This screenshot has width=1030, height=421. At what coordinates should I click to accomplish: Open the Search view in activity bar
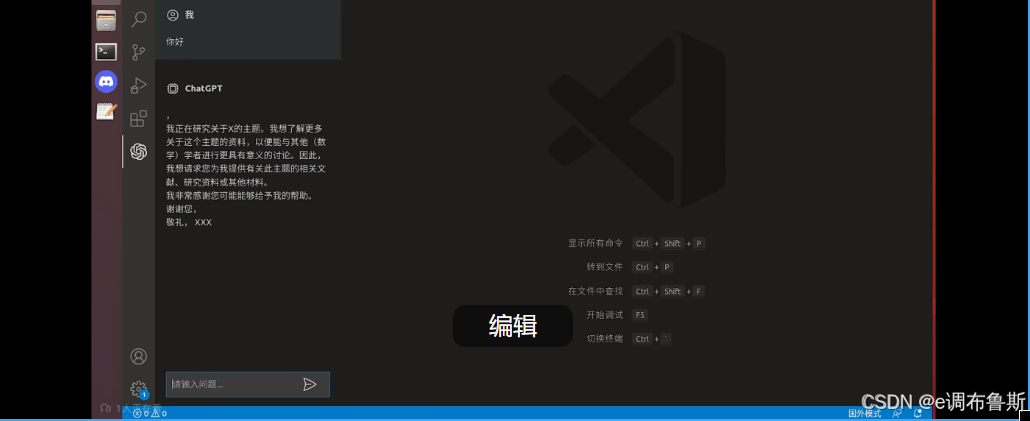tap(139, 19)
